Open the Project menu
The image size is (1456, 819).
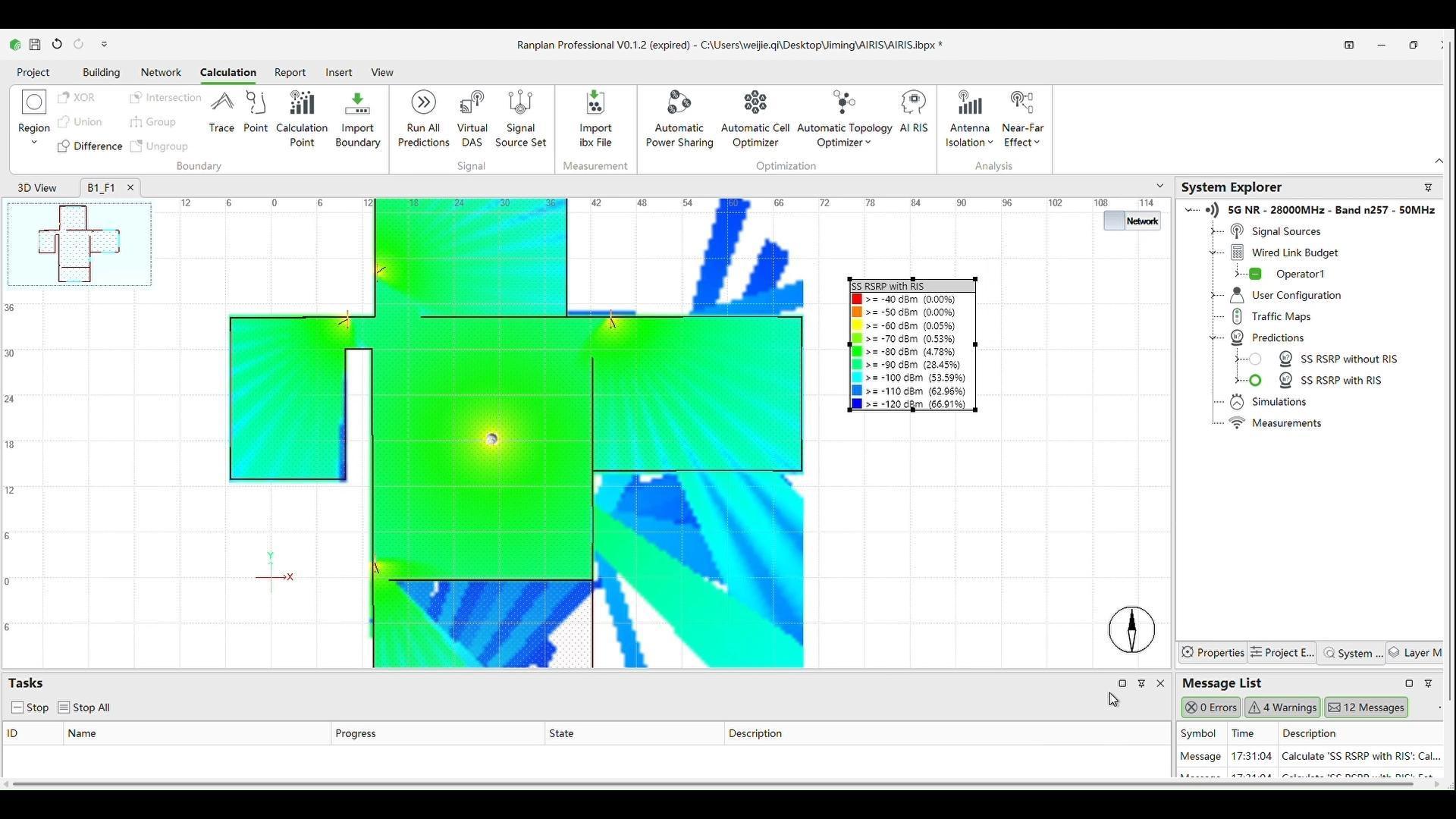[33, 73]
